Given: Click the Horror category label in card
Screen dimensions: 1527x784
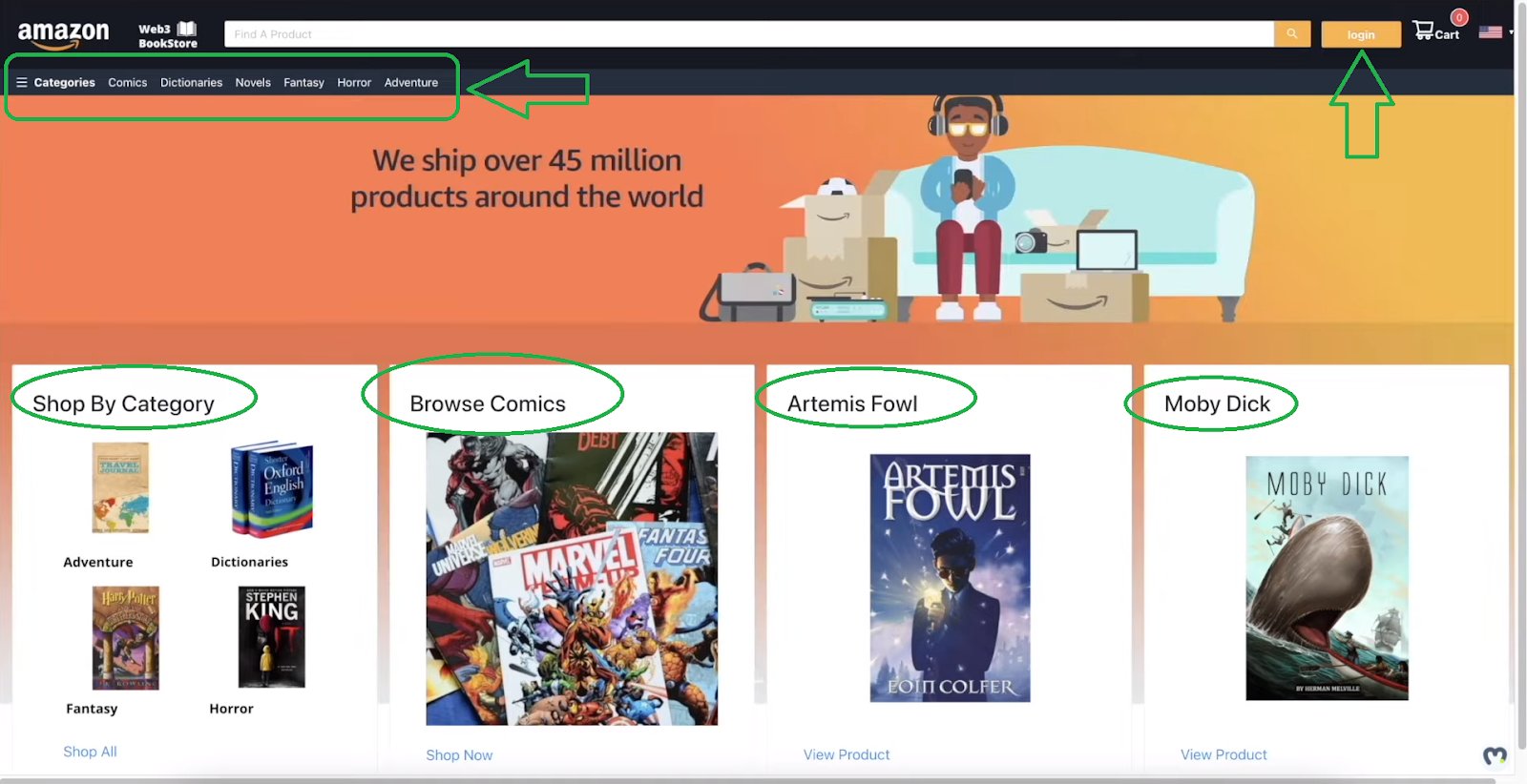Looking at the screenshot, I should 231,709.
